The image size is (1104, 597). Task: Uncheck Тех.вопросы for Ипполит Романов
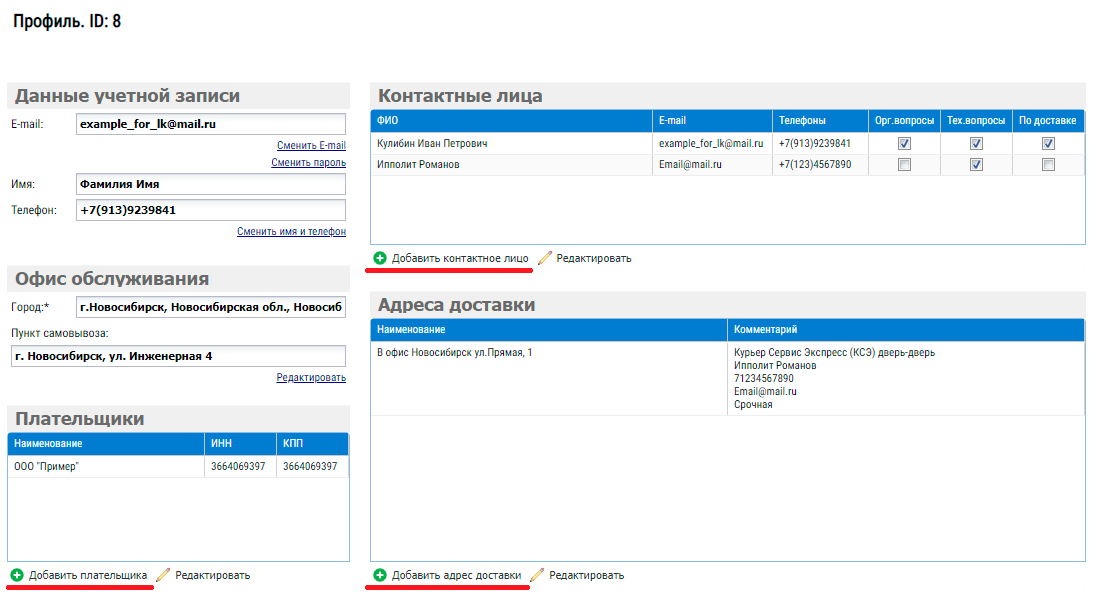(976, 165)
